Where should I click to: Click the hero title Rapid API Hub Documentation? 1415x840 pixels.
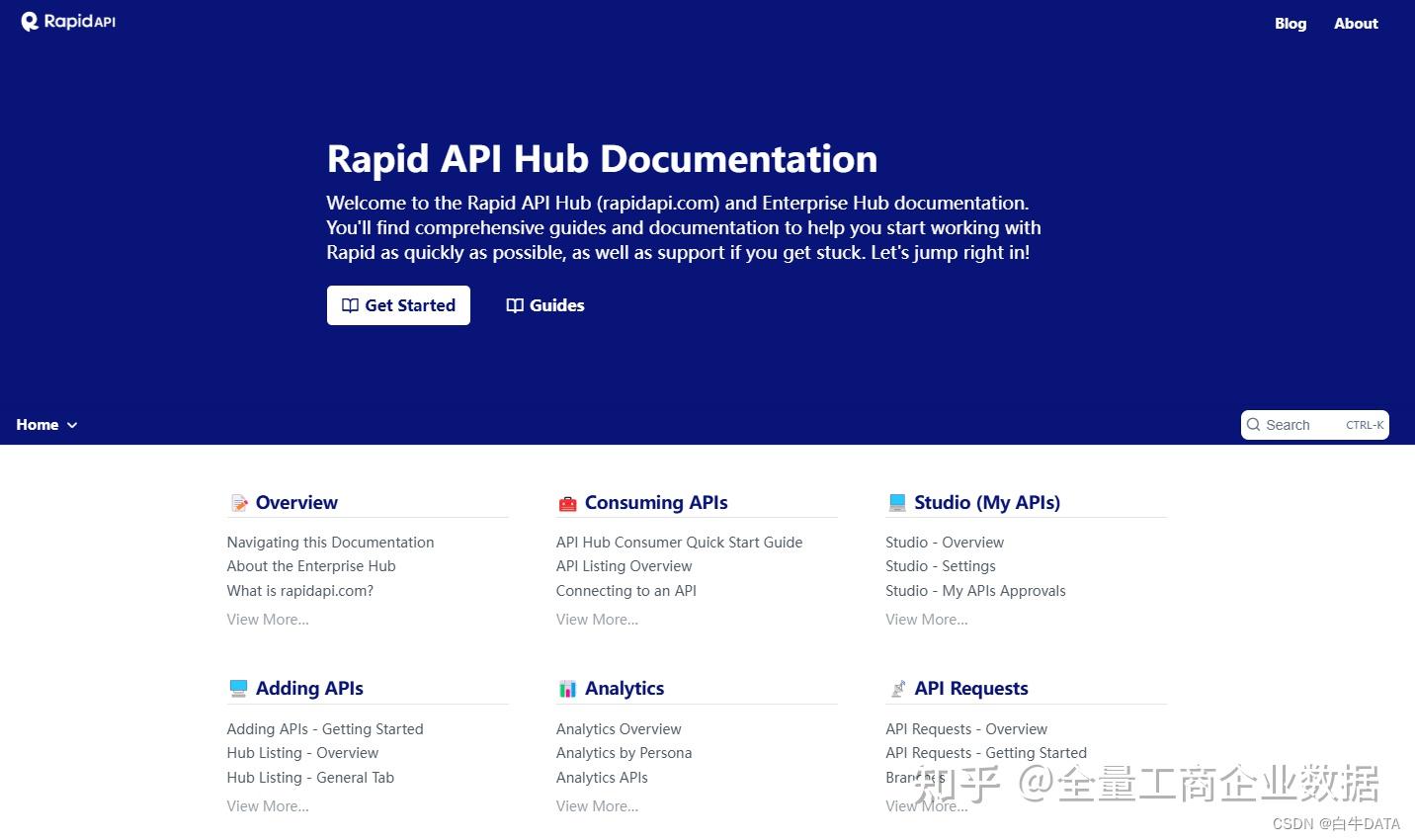pos(602,159)
